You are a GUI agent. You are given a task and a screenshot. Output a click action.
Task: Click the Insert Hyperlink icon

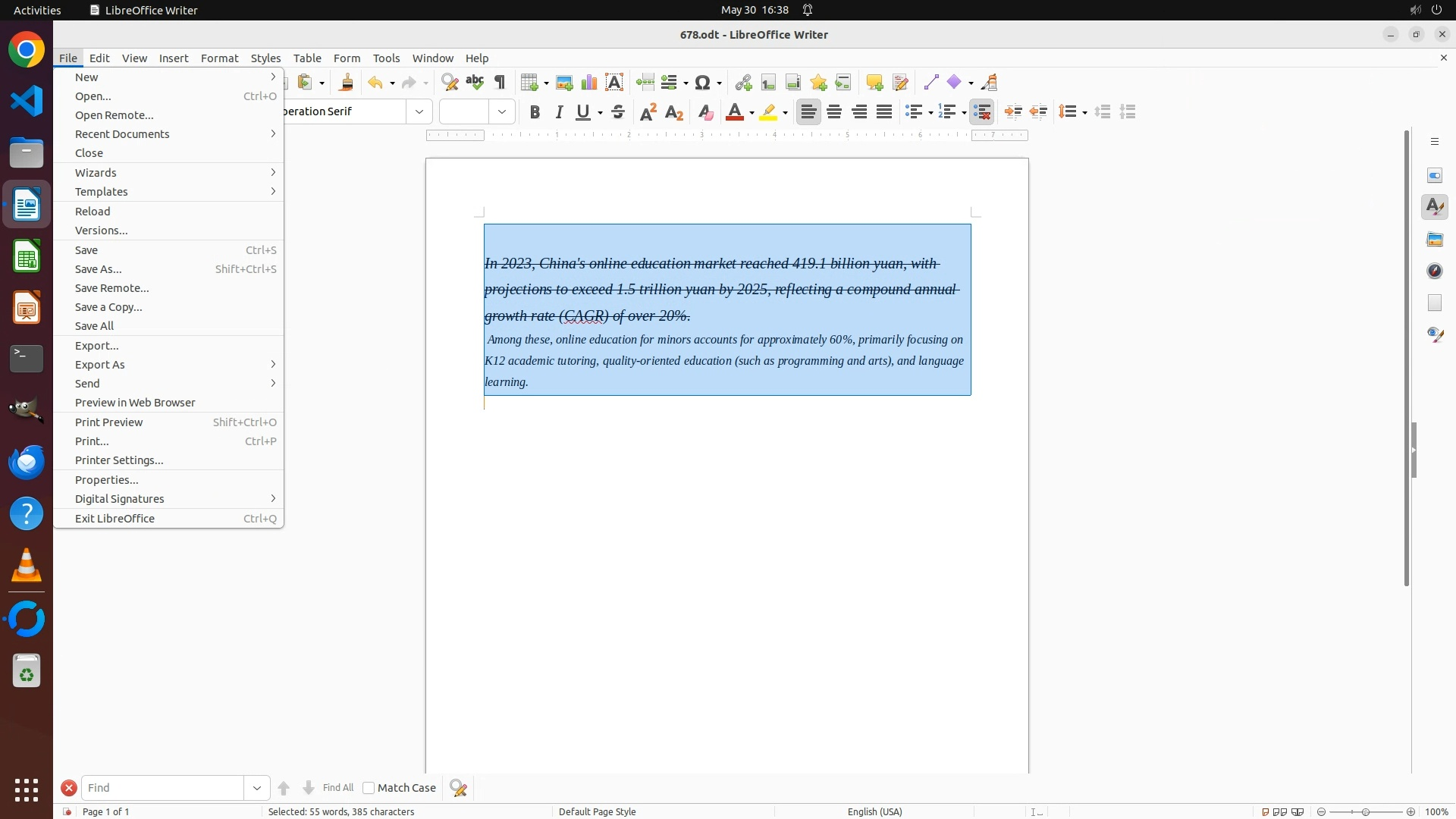point(743,83)
